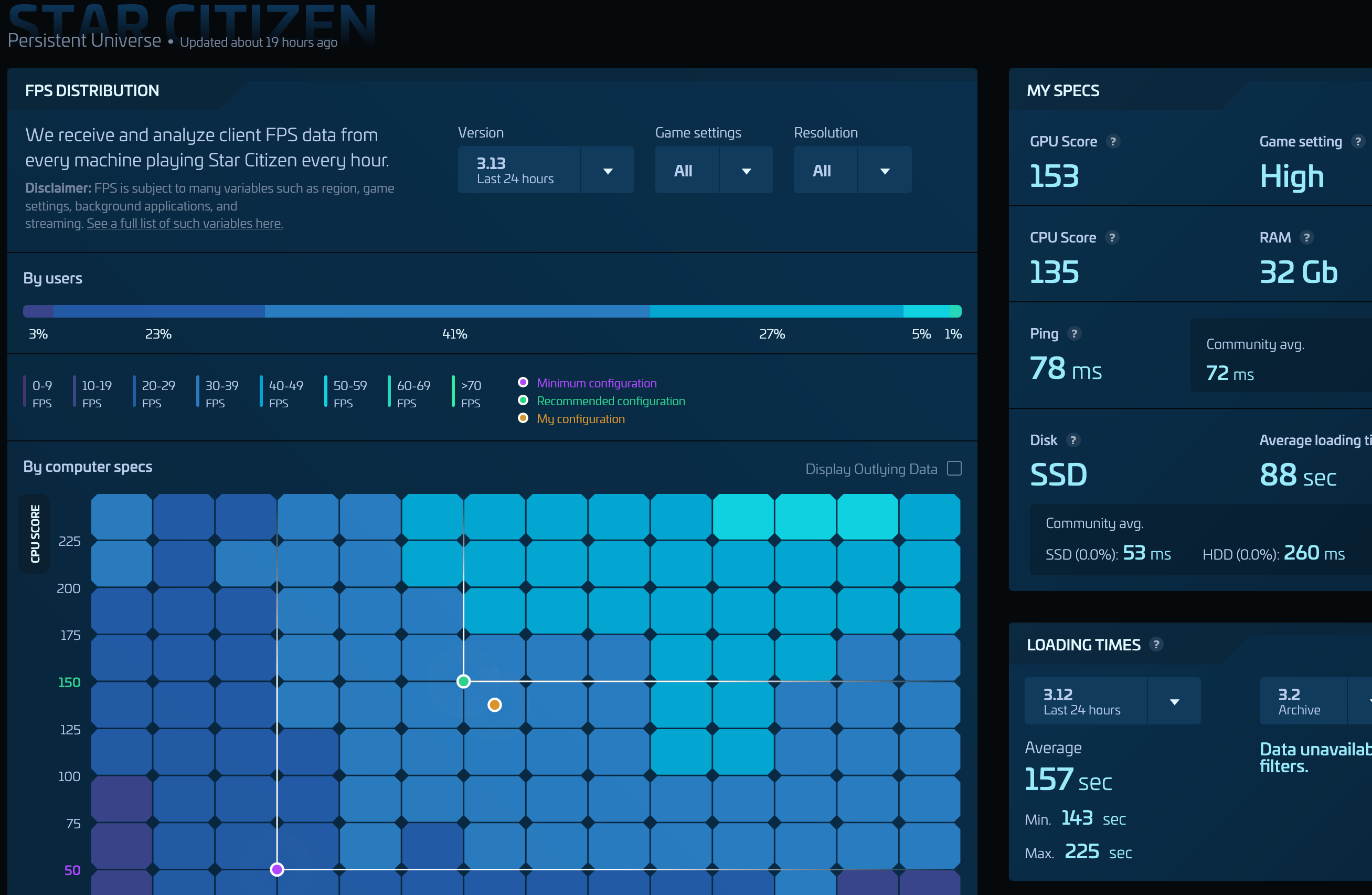
Task: Open the Resolution All dropdown arrow
Action: 885,171
